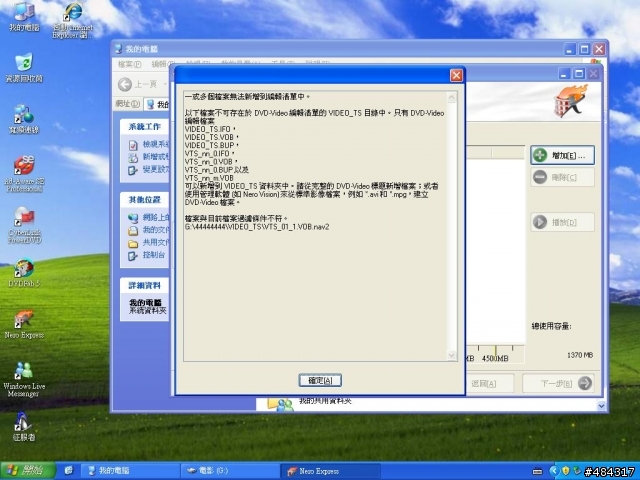Screen dimensions: 640x480
Task: Click the 4500MB capacity scale marker
Action: point(495,358)
